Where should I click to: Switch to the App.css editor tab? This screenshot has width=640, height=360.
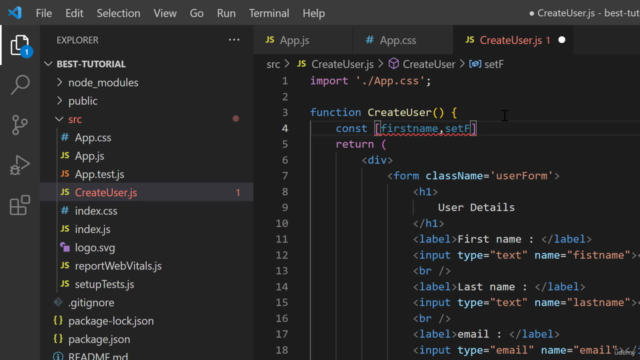tap(403, 40)
